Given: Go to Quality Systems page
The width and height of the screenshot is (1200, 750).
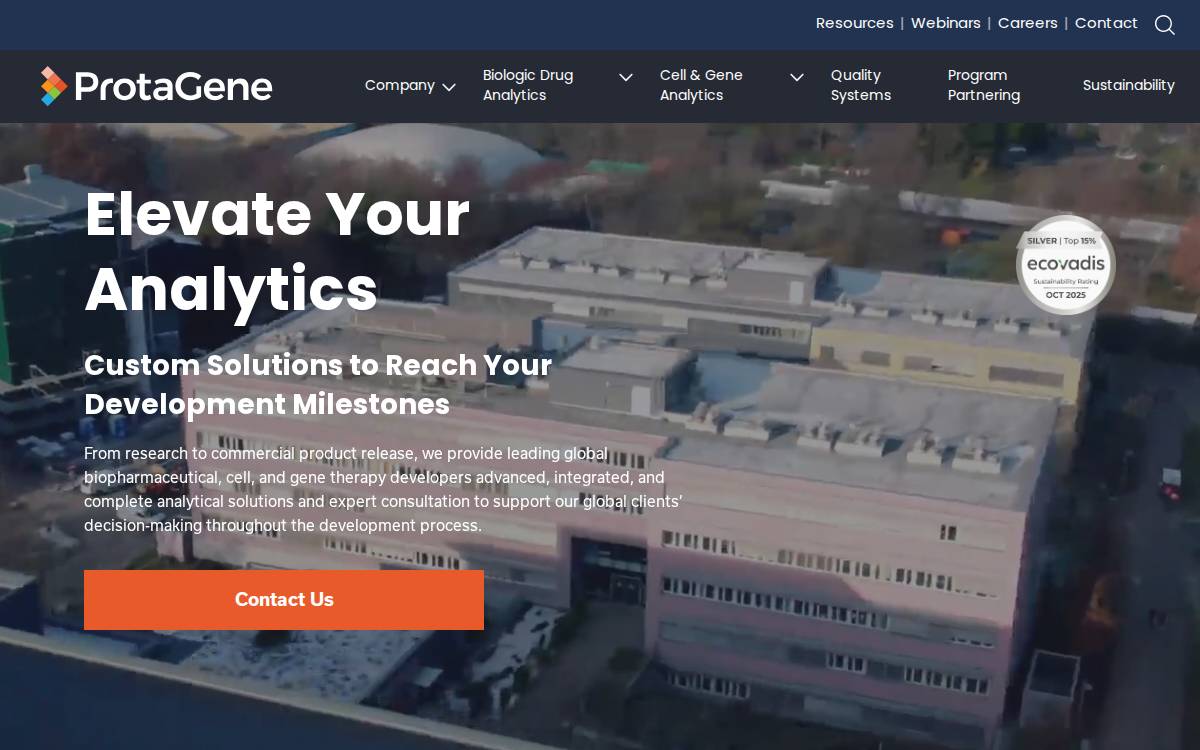Looking at the screenshot, I should click(861, 86).
